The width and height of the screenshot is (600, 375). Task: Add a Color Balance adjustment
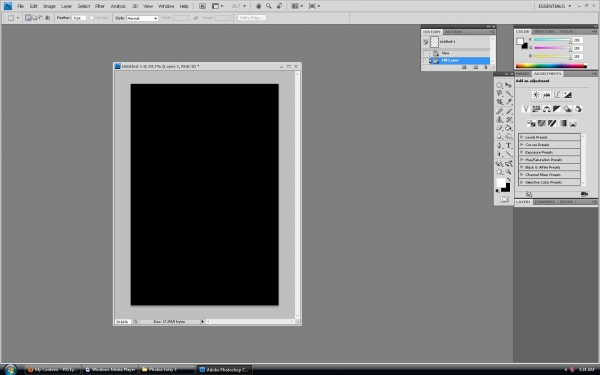[x=546, y=109]
